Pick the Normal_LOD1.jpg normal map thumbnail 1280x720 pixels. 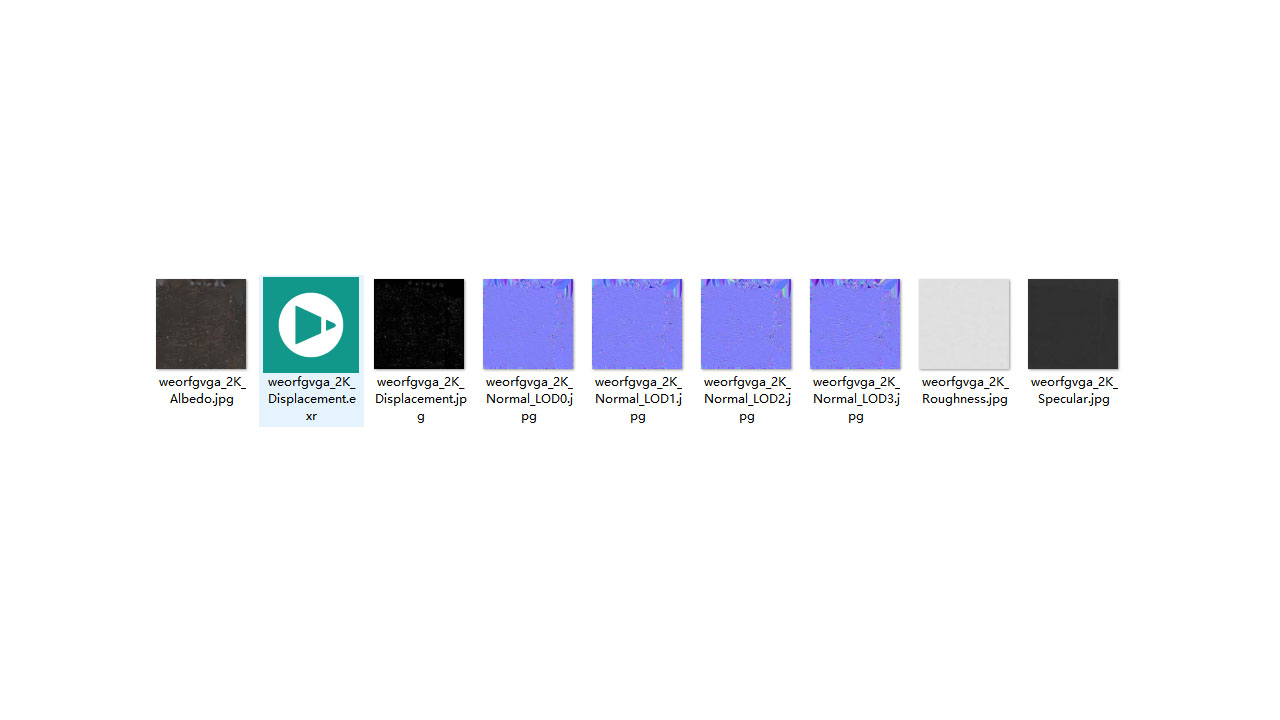pos(637,324)
